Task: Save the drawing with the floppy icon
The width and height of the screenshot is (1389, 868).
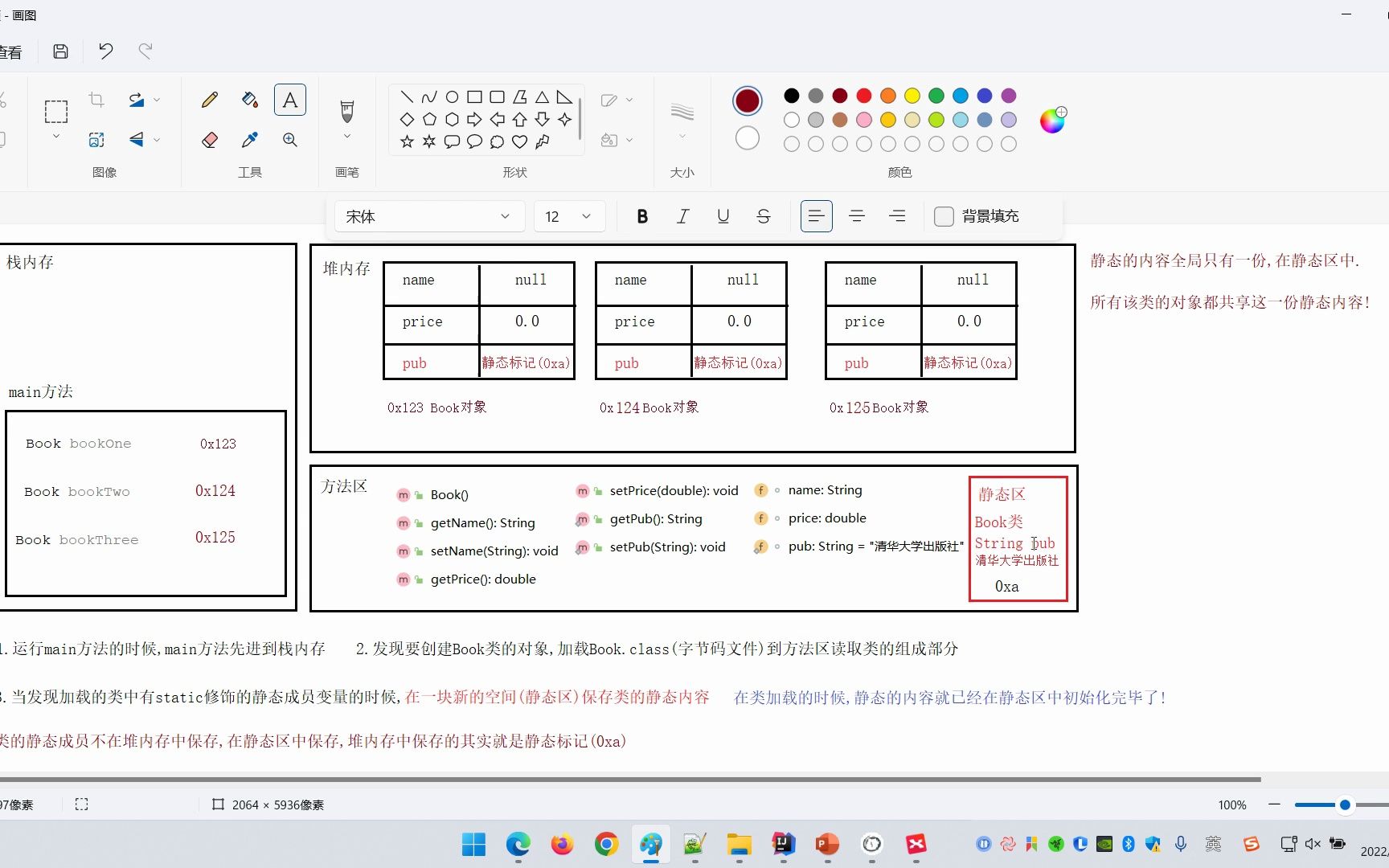Action: 60,51
